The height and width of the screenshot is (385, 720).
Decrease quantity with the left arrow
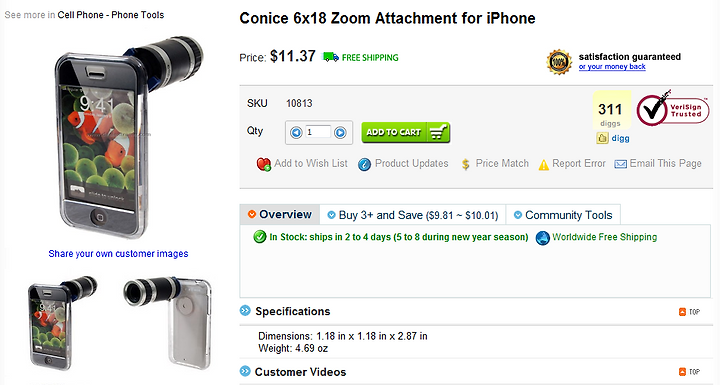click(296, 133)
